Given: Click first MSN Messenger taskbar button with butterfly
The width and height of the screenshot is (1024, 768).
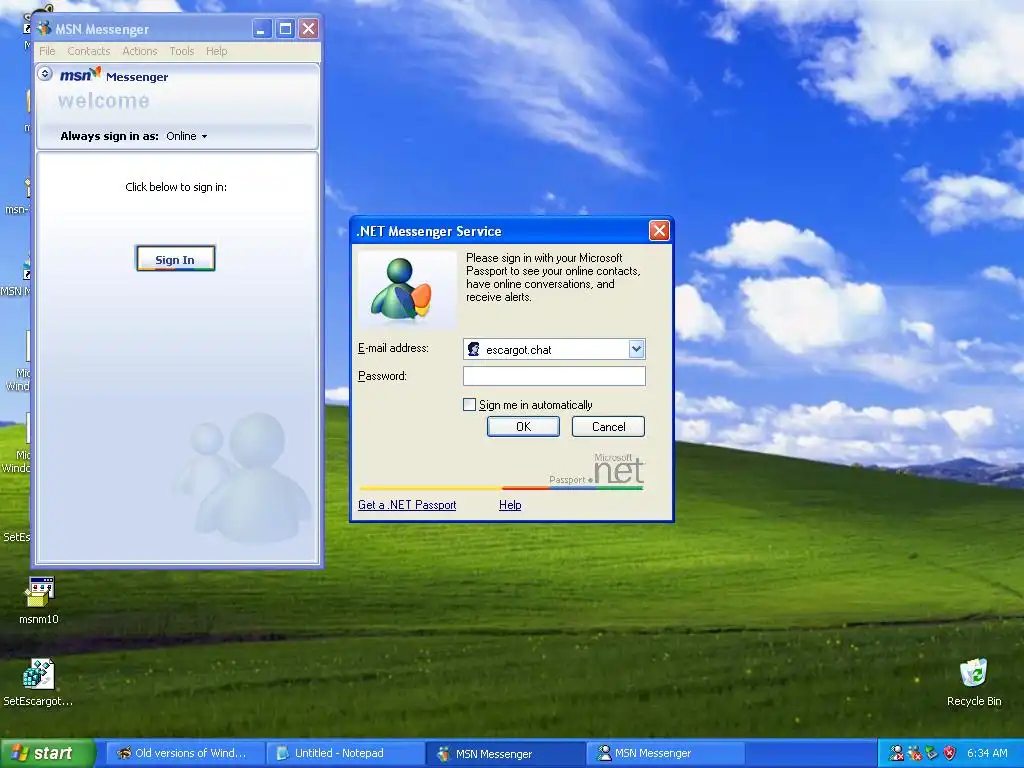Looking at the screenshot, I should tap(505, 753).
